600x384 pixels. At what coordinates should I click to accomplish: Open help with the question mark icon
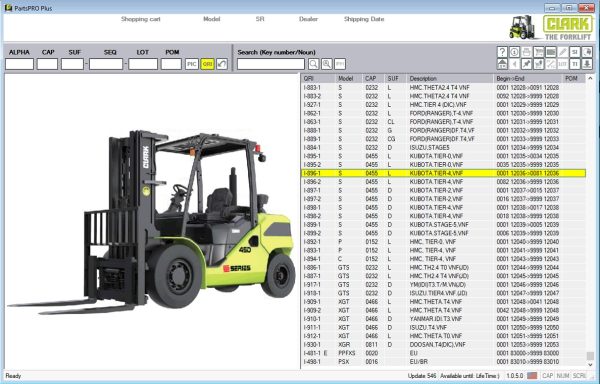pos(502,52)
